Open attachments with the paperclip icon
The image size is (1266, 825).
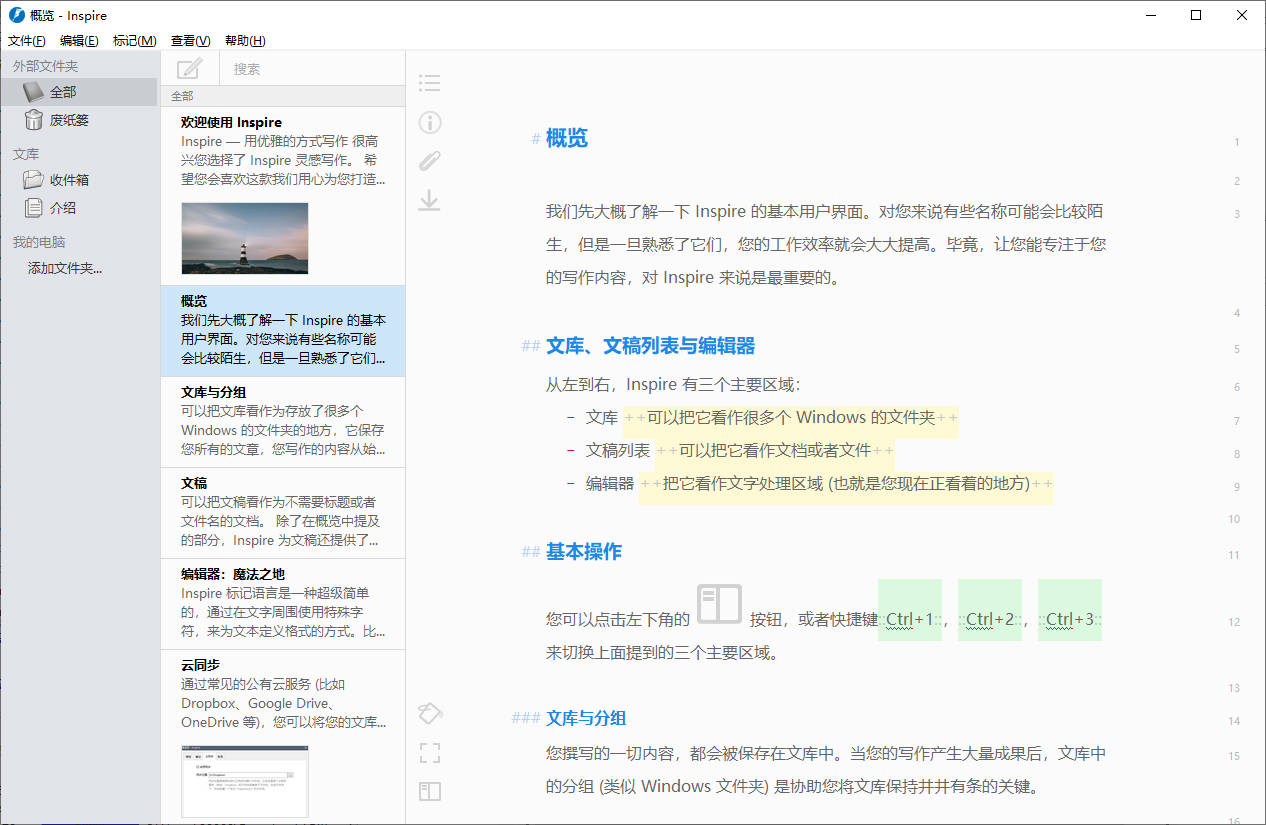(430, 160)
